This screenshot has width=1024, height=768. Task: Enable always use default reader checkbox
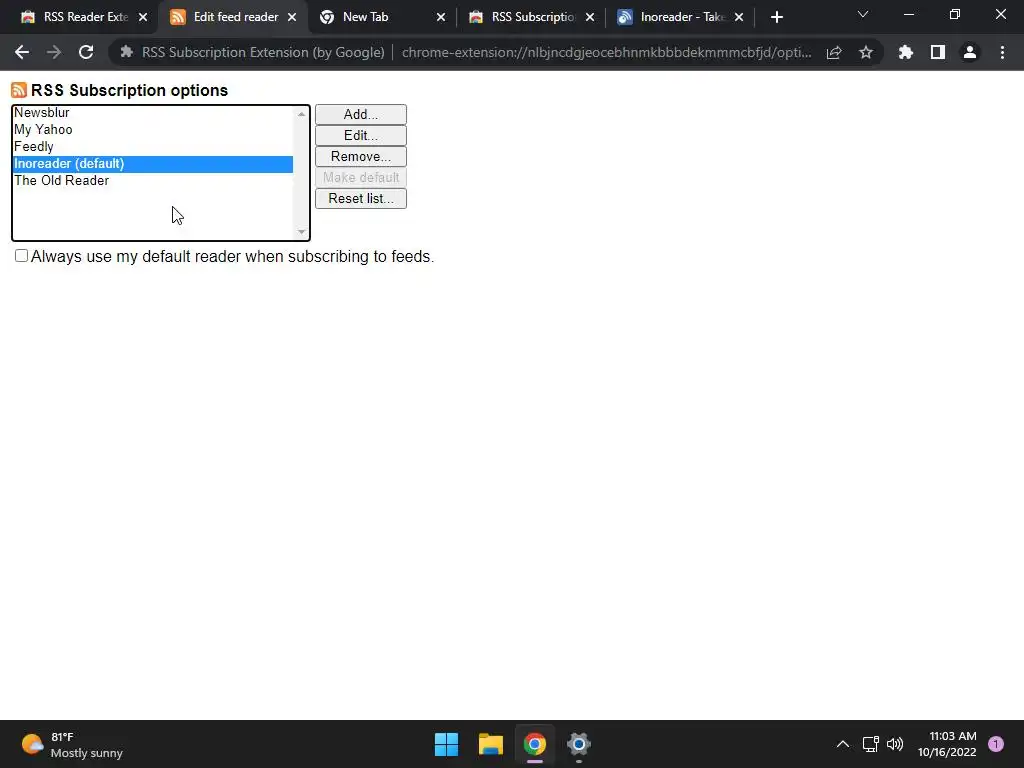(22, 255)
